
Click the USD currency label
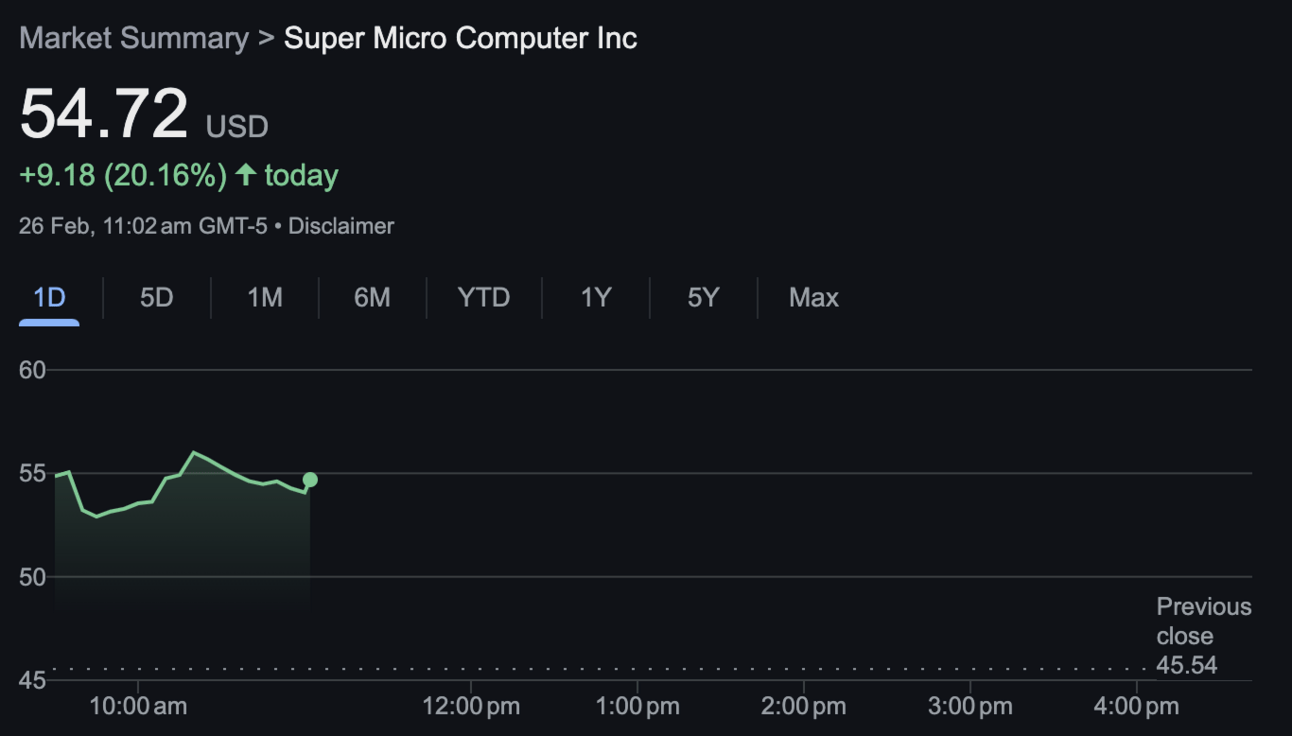[237, 127]
